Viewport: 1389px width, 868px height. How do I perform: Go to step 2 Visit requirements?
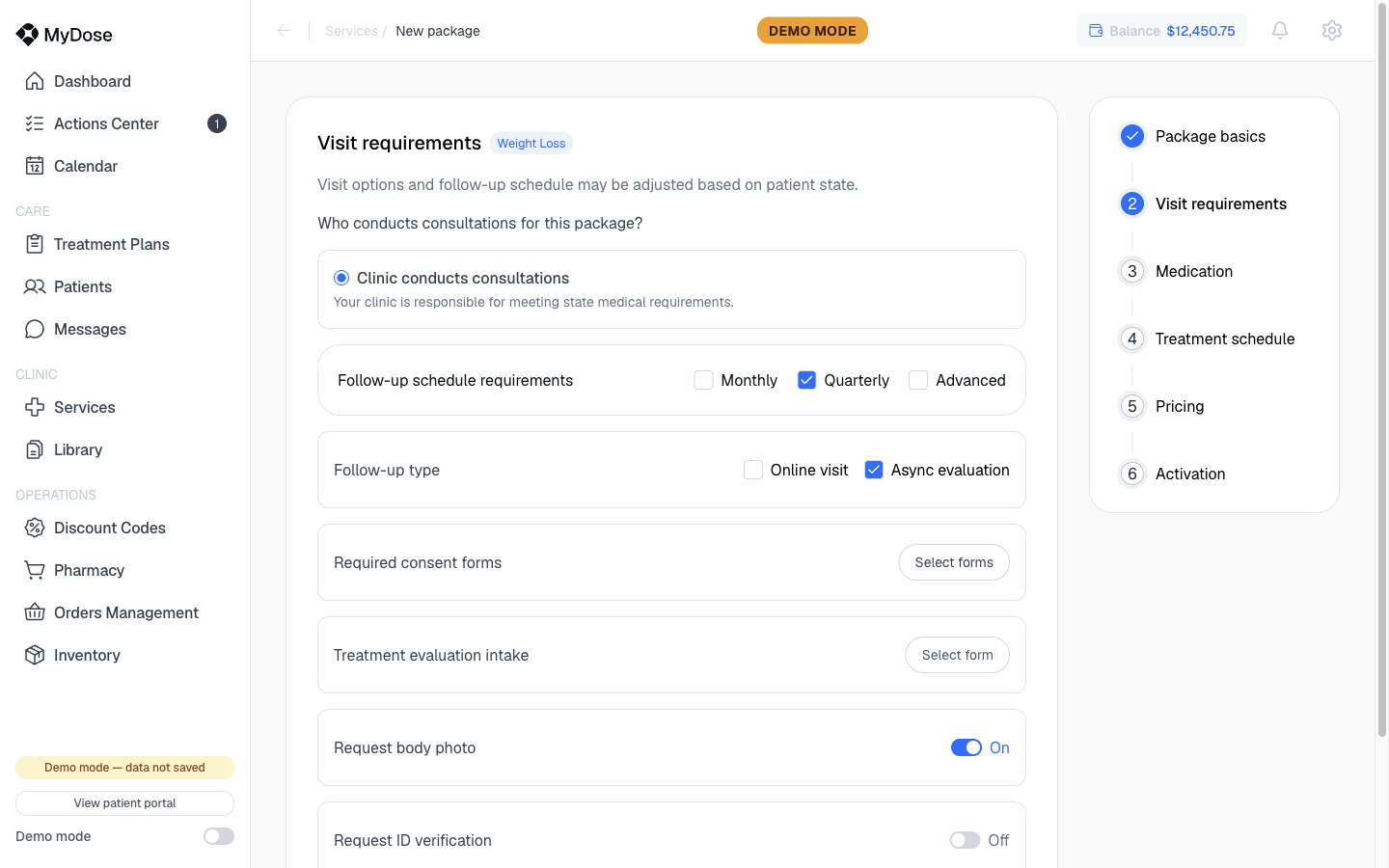click(x=1221, y=203)
